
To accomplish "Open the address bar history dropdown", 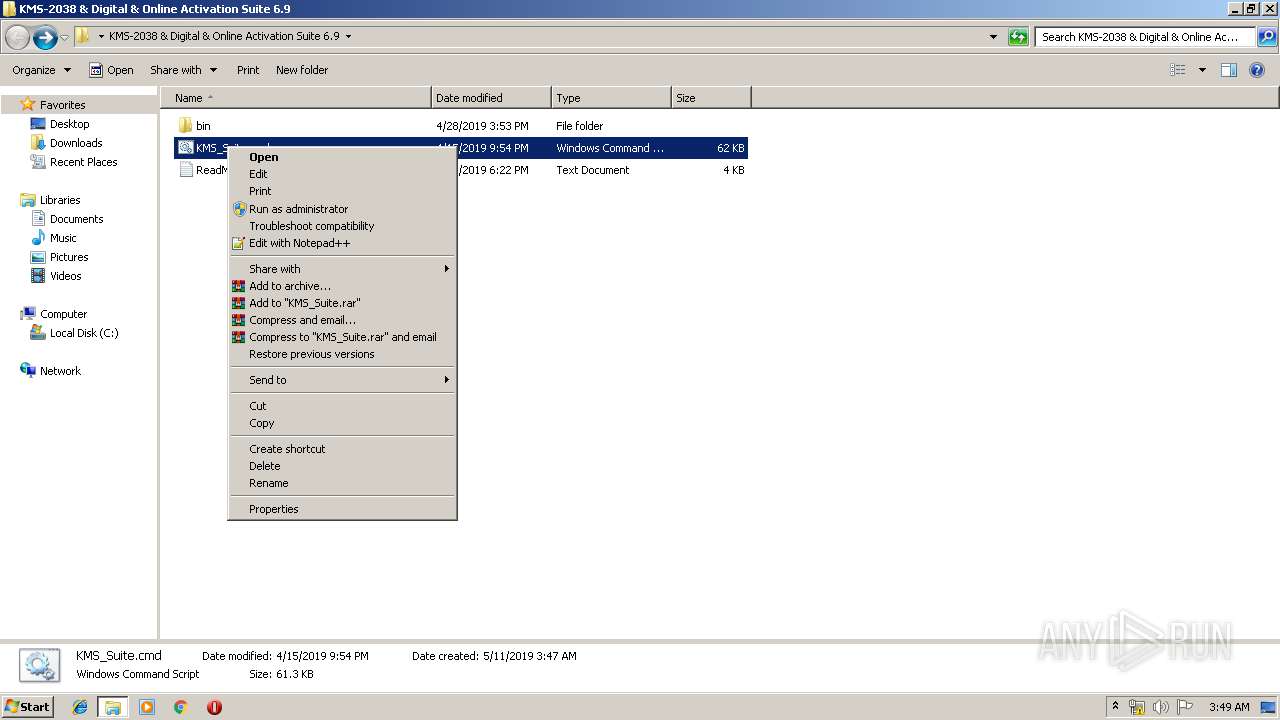I will click(x=993, y=37).
